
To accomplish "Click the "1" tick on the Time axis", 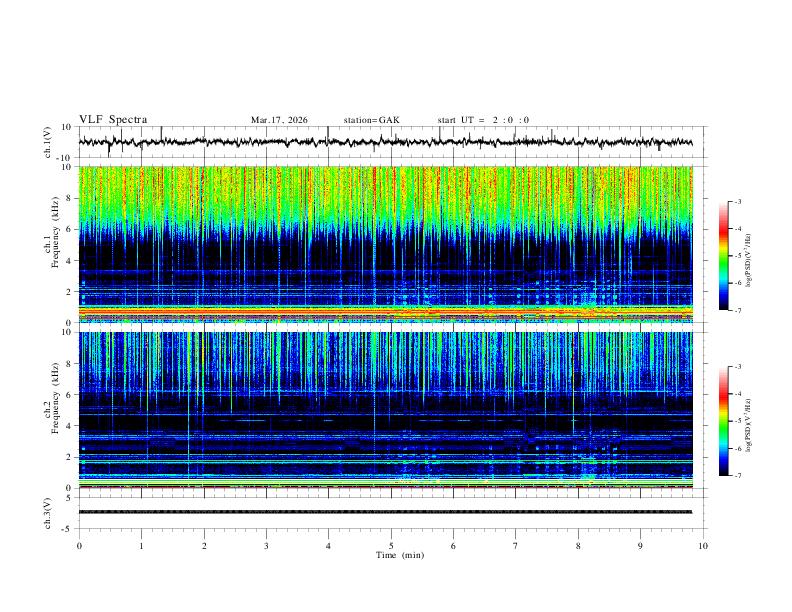I will (x=141, y=546).
